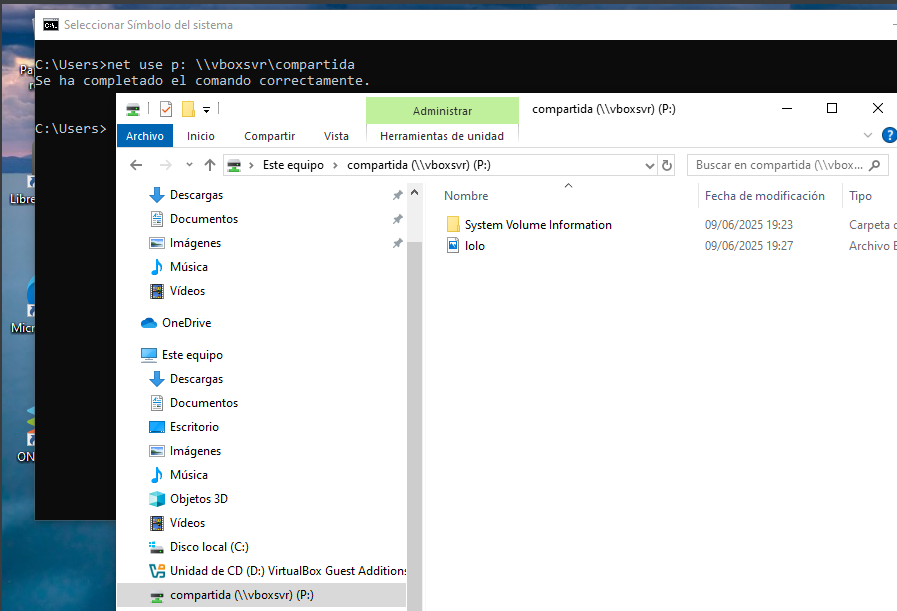
Task: Switch to the Inicio ribbon tab
Action: tap(201, 136)
